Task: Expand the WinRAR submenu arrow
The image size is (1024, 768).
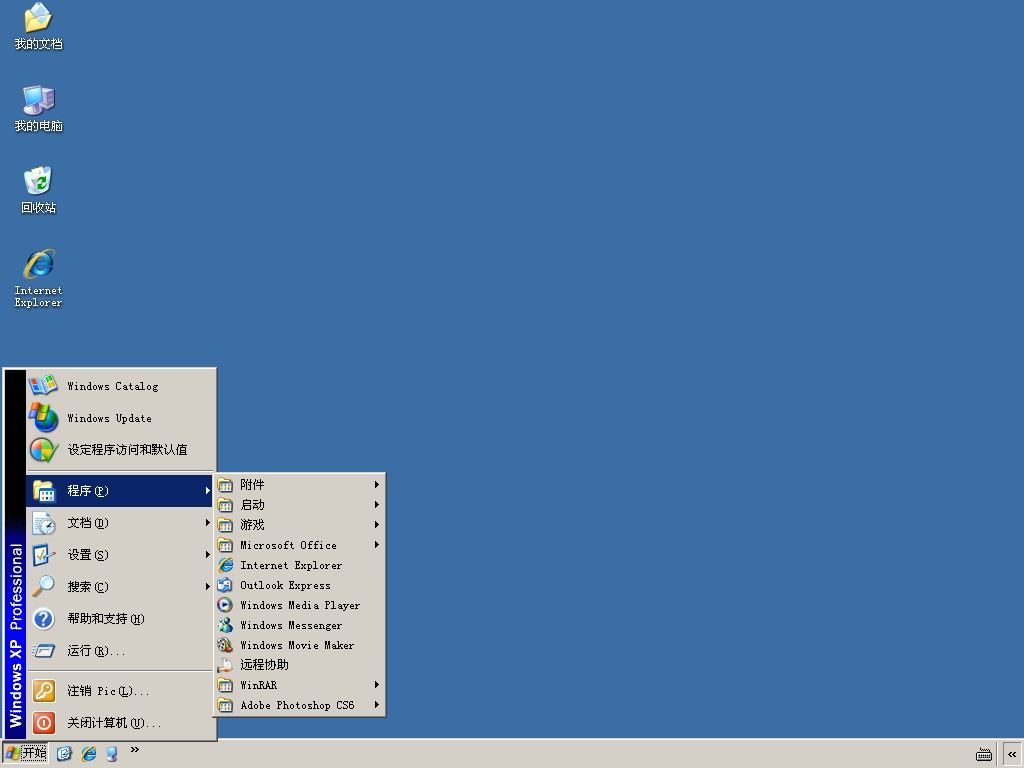Action: click(377, 685)
